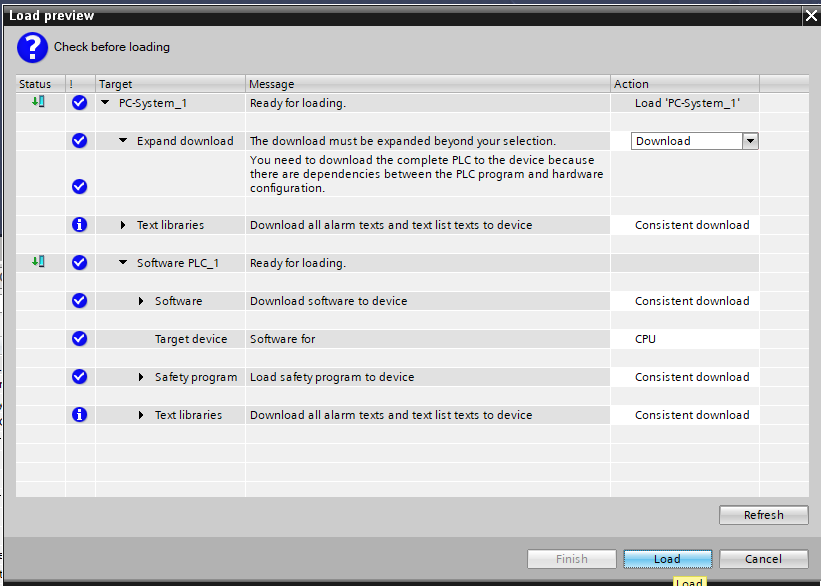Click the checkmark icon for Target device
Viewport: 821px width, 586px height.
click(x=80, y=339)
